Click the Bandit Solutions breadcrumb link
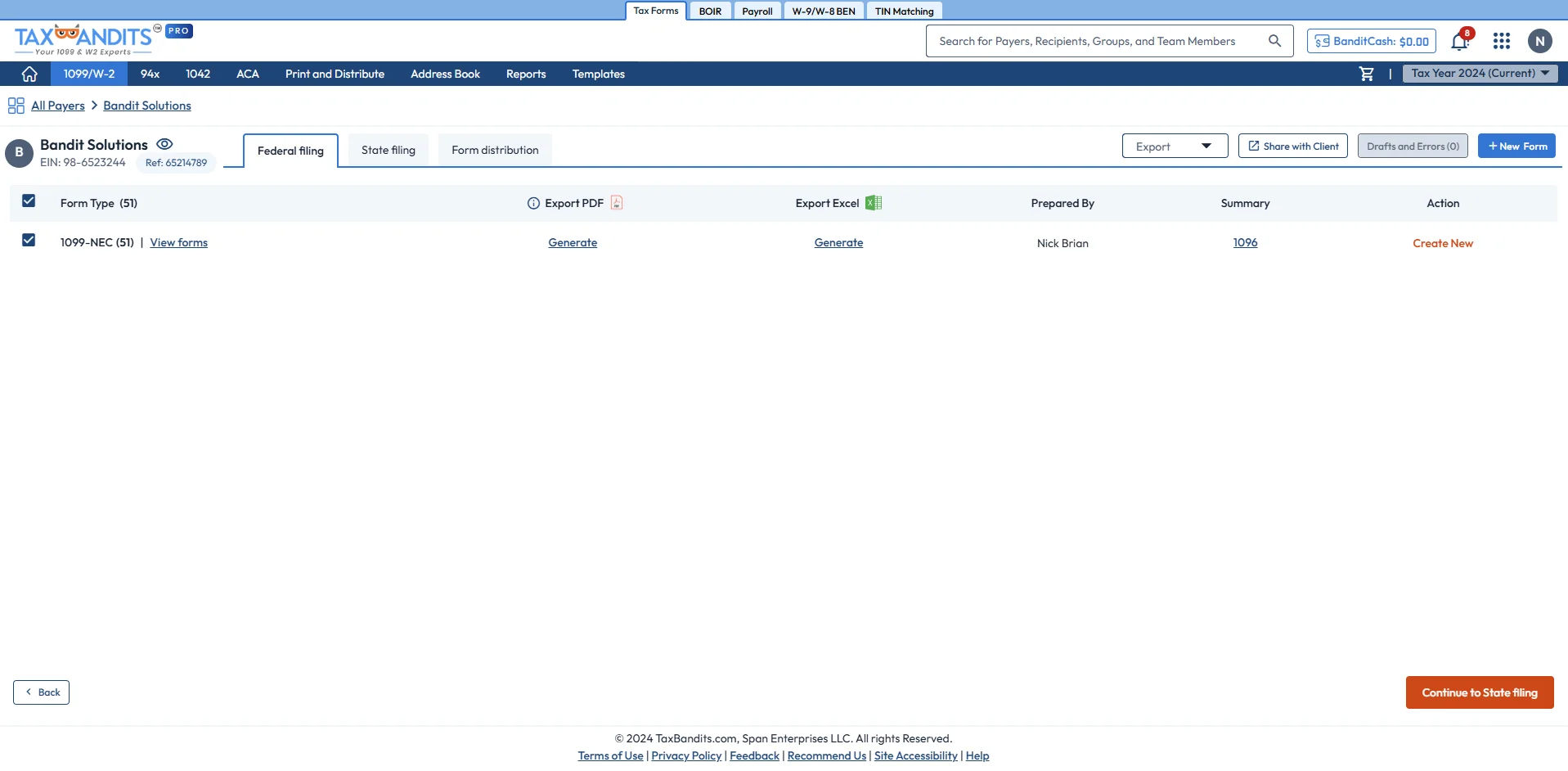Image resolution: width=1568 pixels, height=771 pixels. (147, 106)
